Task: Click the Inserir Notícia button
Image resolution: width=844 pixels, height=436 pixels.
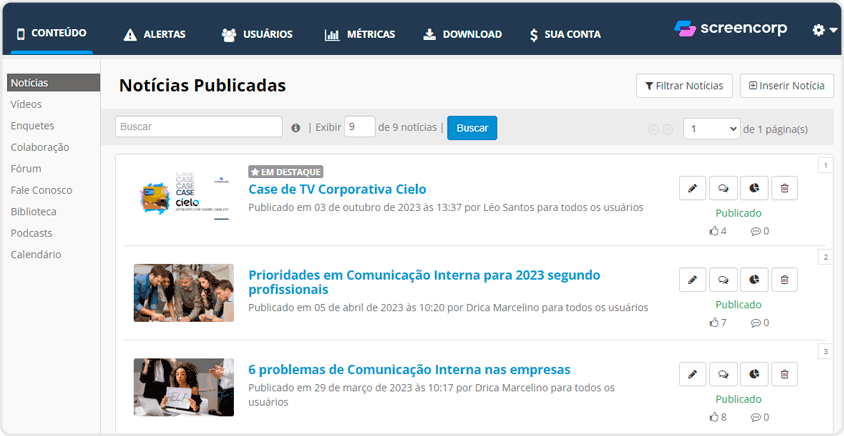Action: [x=787, y=86]
